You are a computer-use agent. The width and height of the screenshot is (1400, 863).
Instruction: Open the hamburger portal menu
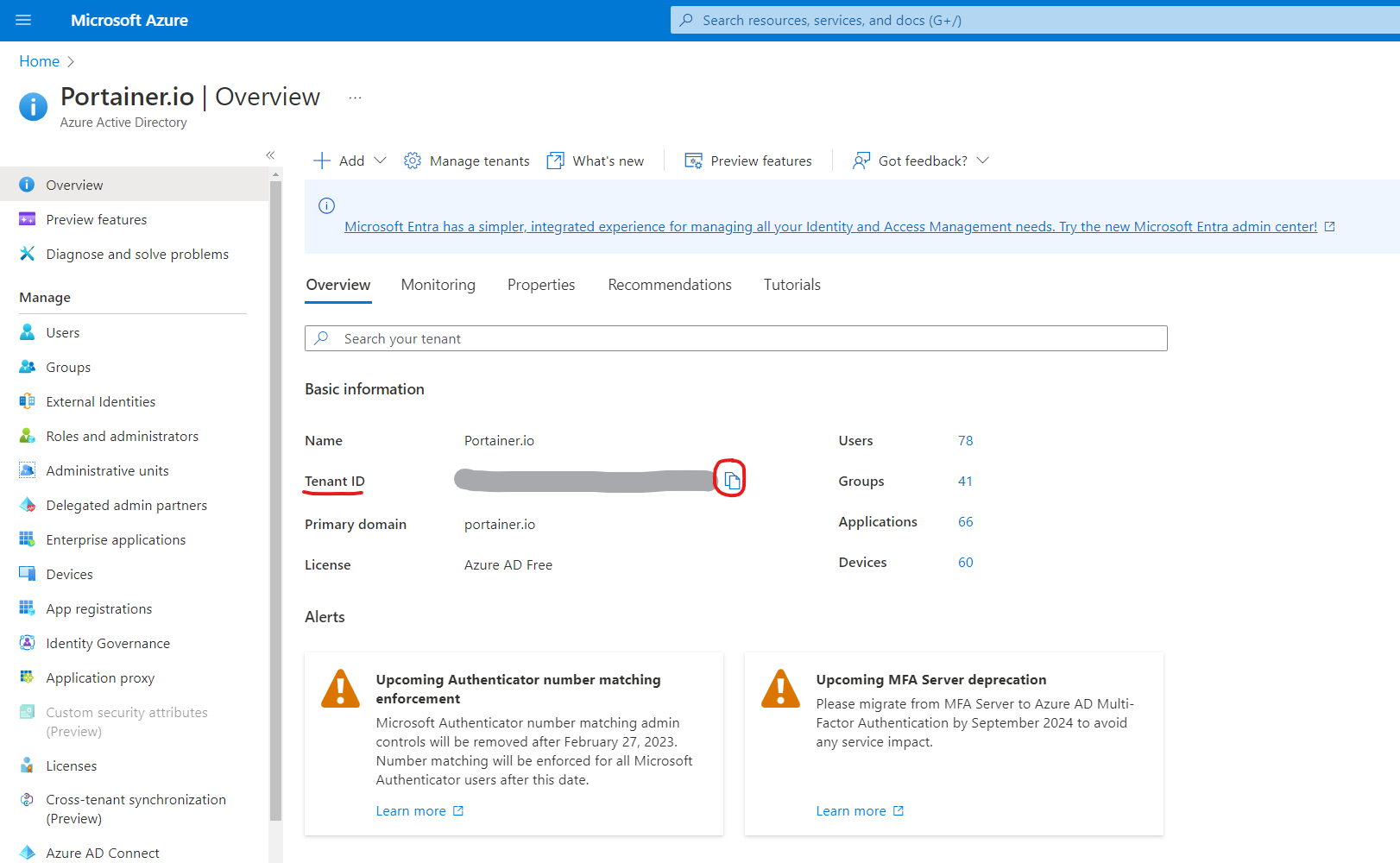23,20
